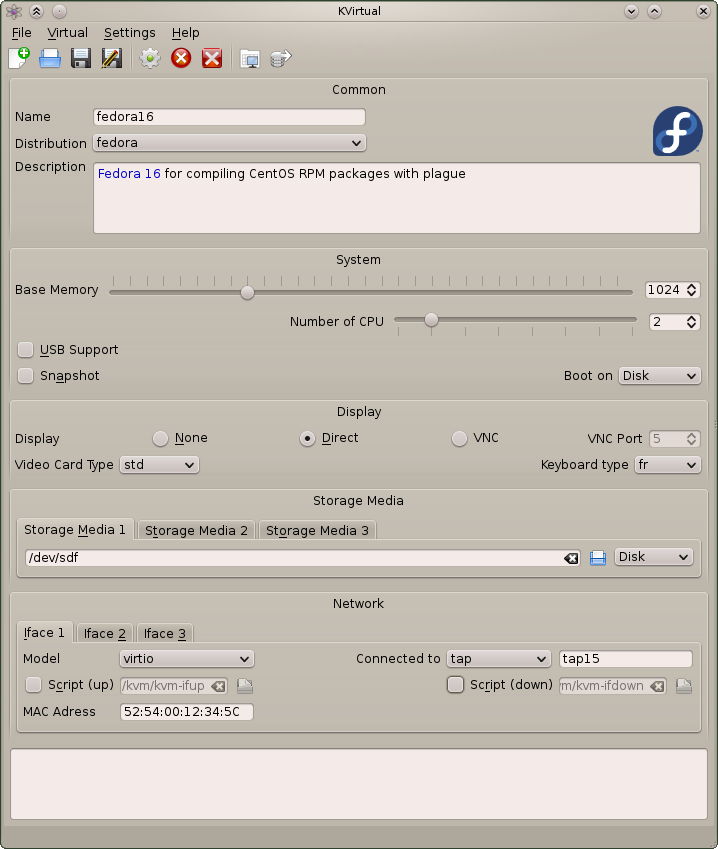
Task: Clear the Script (up) path field
Action: (x=218, y=686)
